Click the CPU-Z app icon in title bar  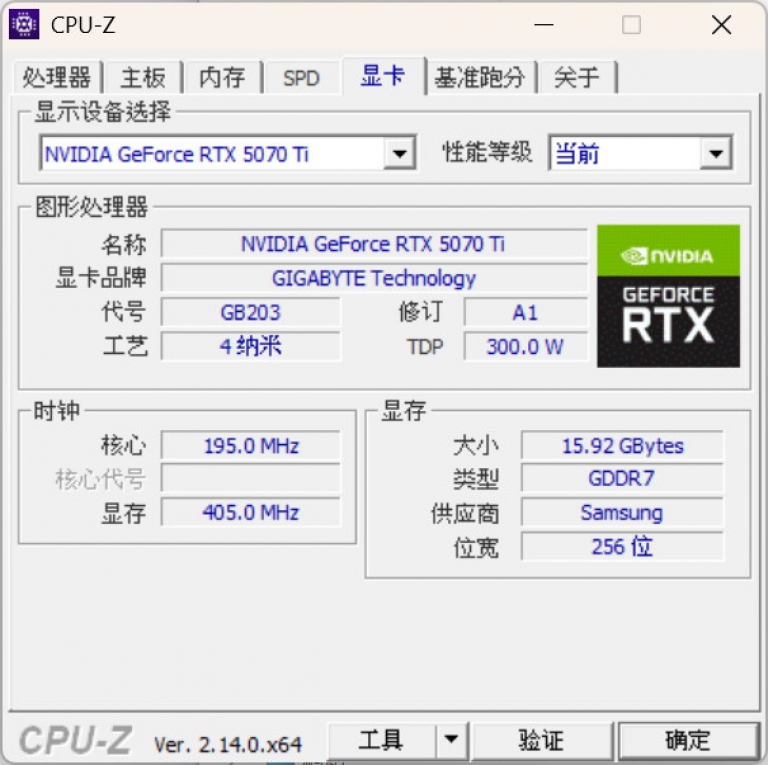[x=24, y=24]
